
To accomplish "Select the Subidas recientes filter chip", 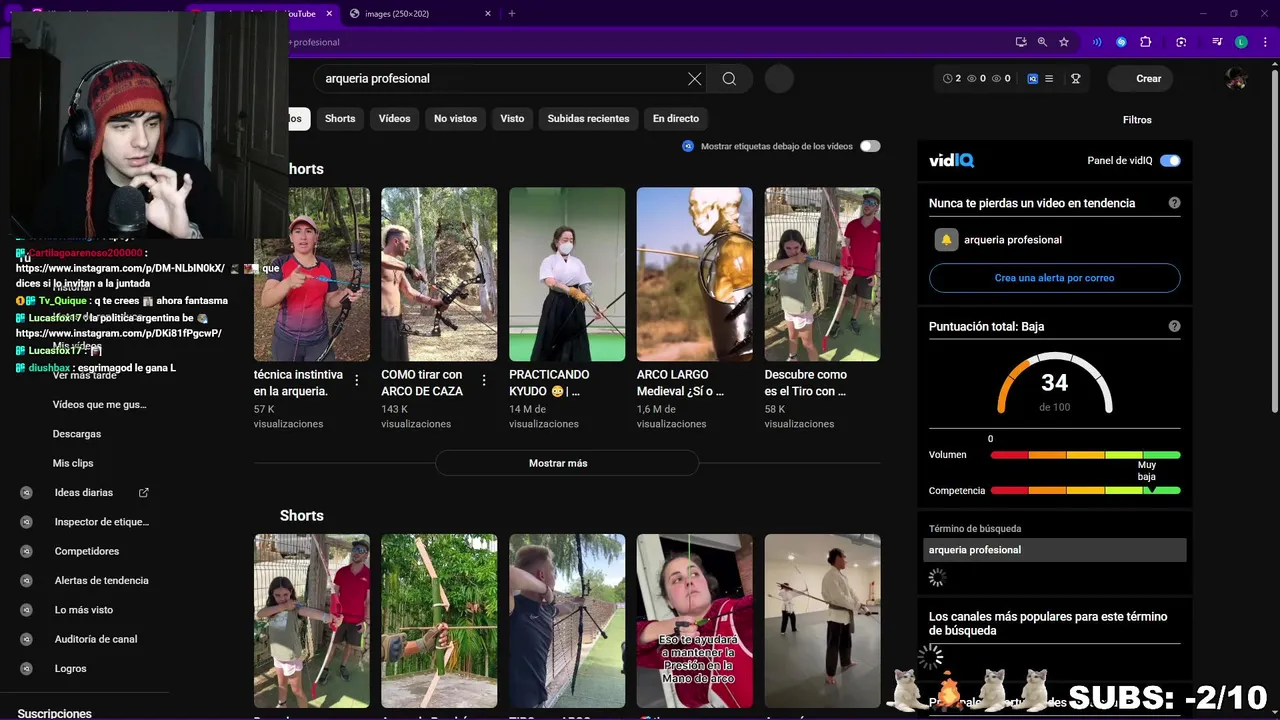I will coord(588,119).
